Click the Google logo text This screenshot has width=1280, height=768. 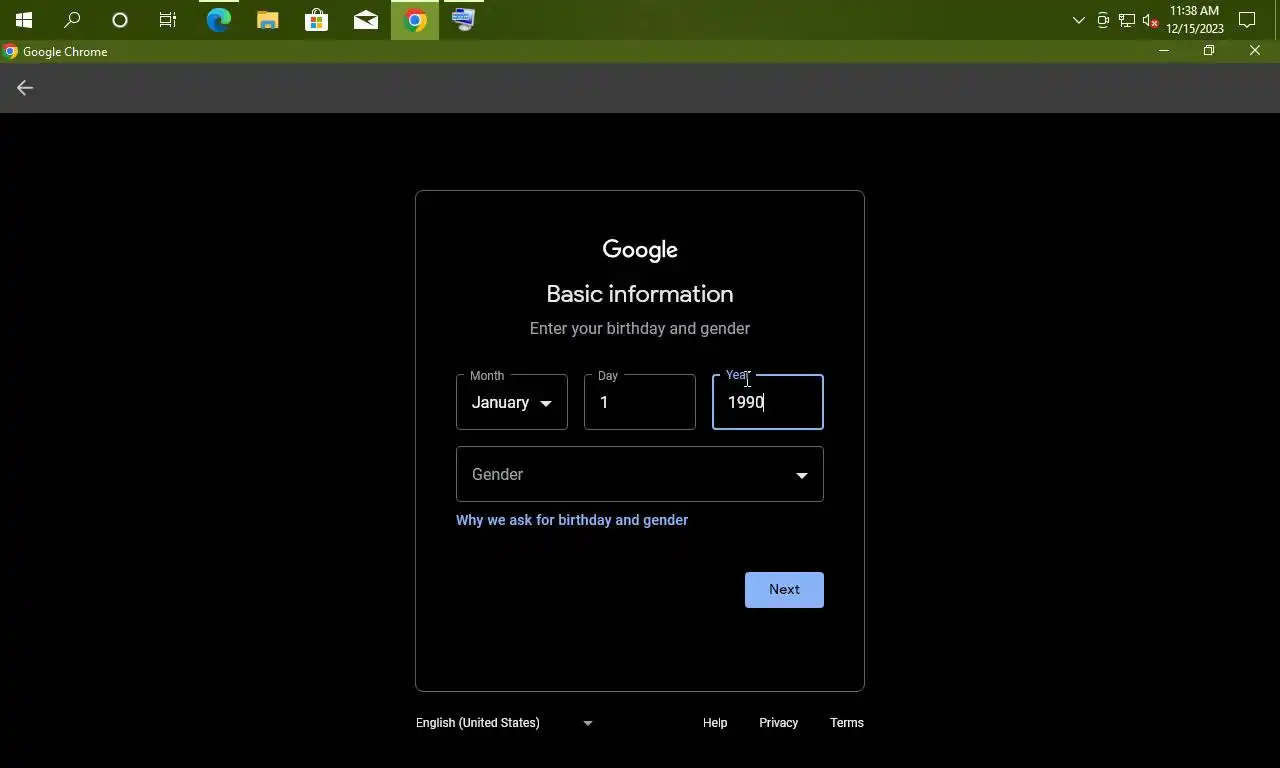pos(640,250)
